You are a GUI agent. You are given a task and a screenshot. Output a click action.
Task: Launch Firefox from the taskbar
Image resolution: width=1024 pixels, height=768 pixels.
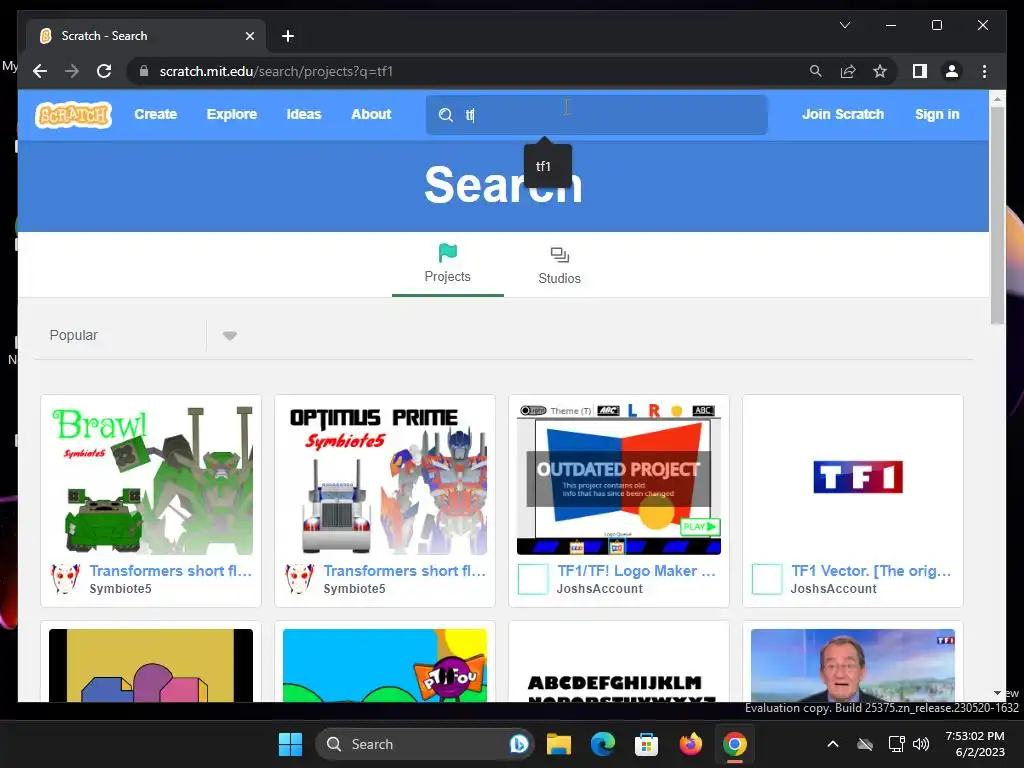(x=690, y=744)
